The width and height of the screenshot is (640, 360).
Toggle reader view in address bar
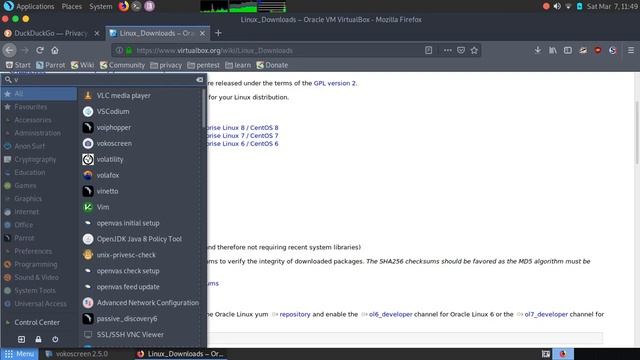(428, 50)
